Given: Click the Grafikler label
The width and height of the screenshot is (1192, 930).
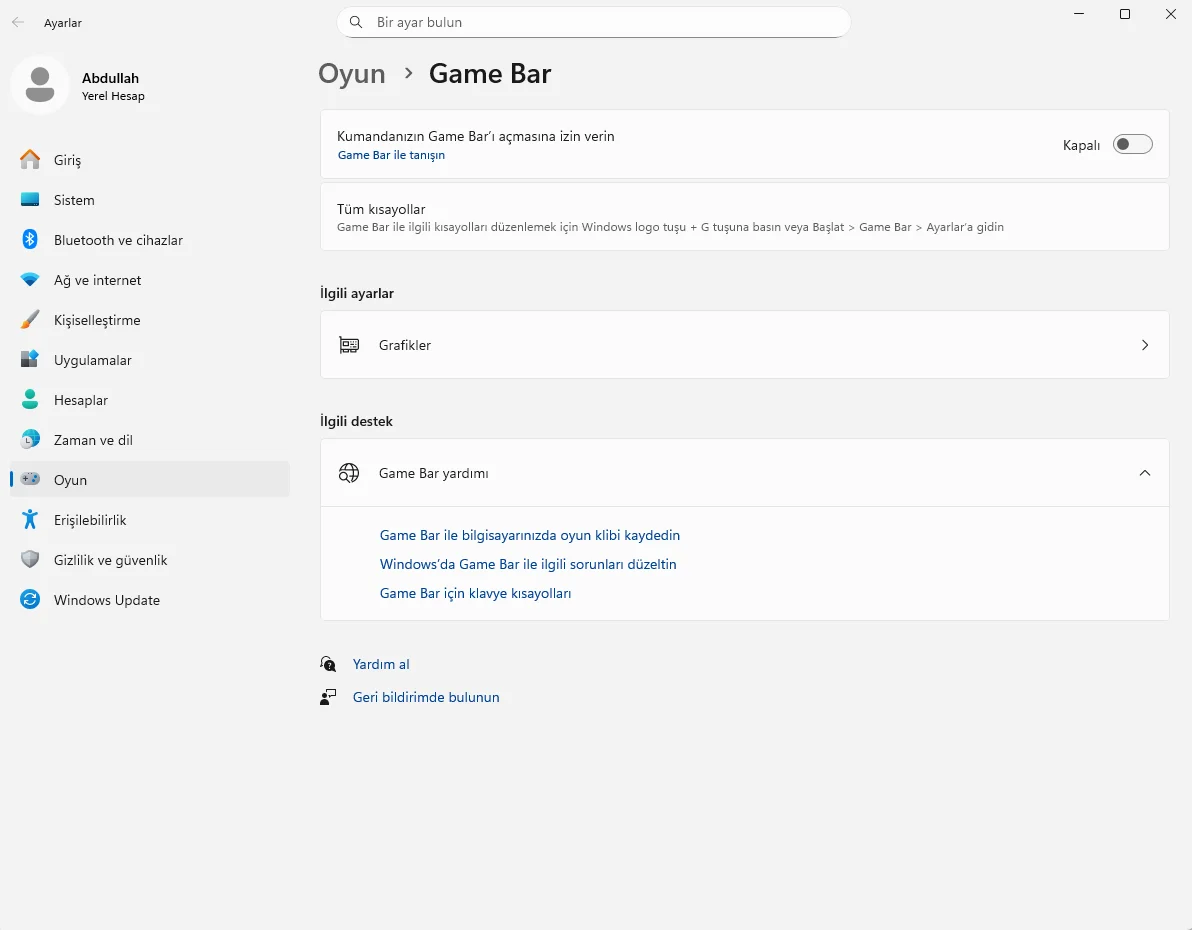Looking at the screenshot, I should [x=405, y=345].
